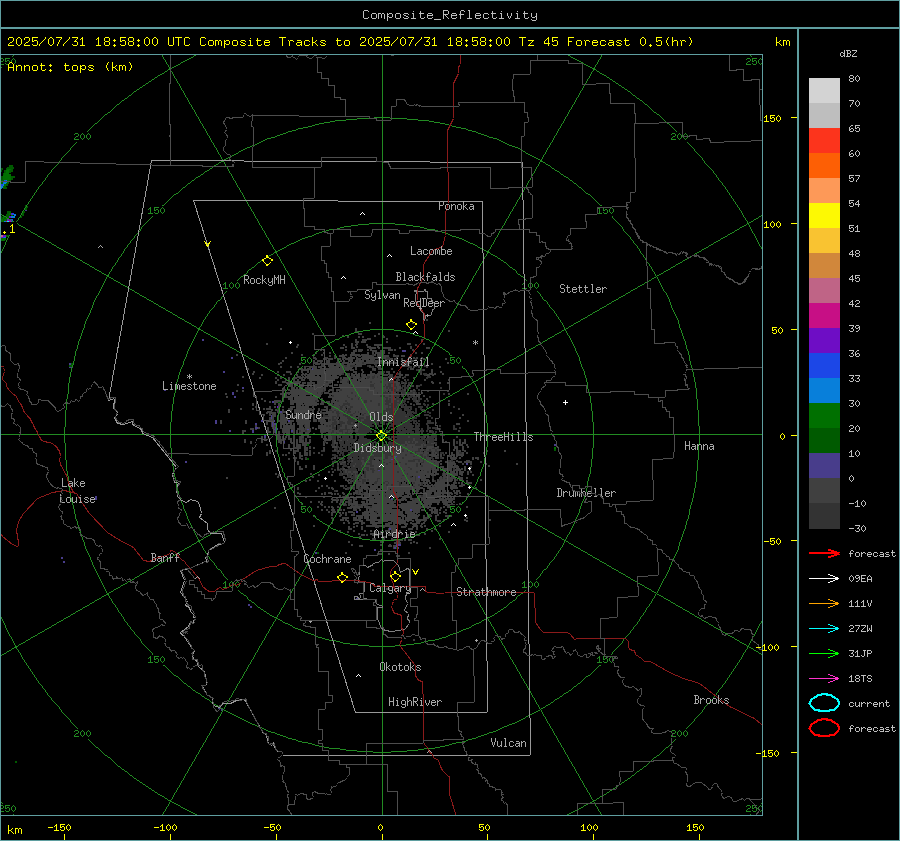Image resolution: width=900 pixels, height=841 pixels.
Task: Click the Okotoks label
Action: (400, 667)
